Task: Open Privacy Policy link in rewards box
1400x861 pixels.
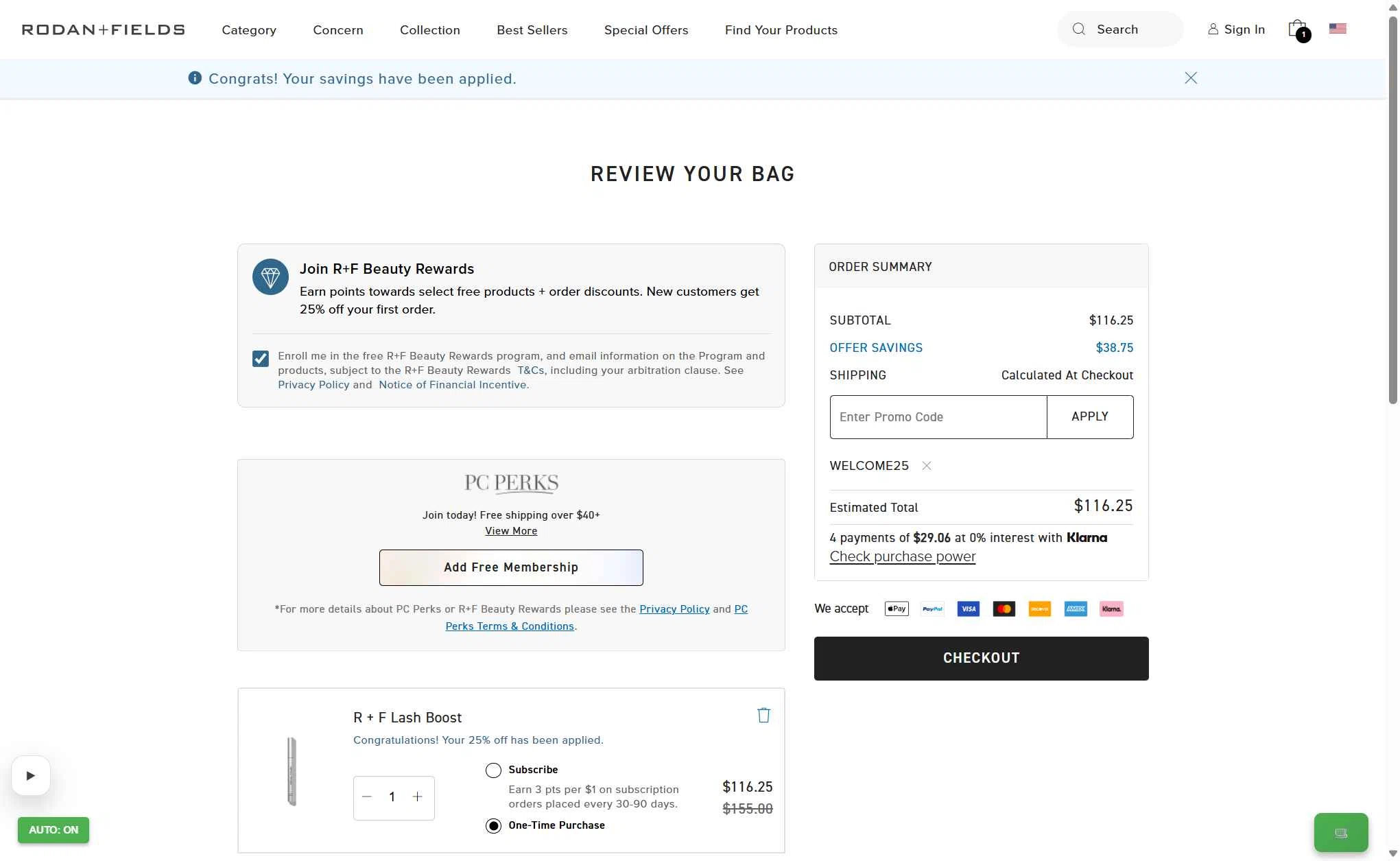Action: [x=313, y=385]
